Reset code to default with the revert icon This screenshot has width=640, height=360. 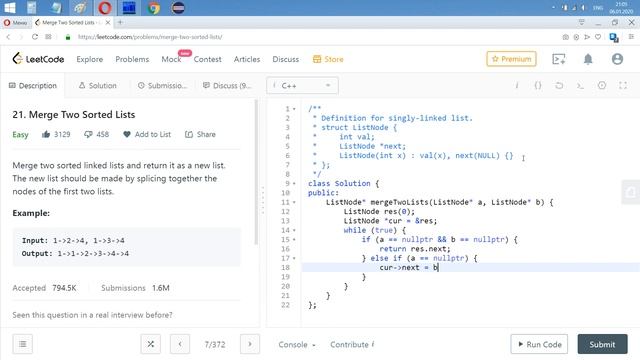(559, 86)
